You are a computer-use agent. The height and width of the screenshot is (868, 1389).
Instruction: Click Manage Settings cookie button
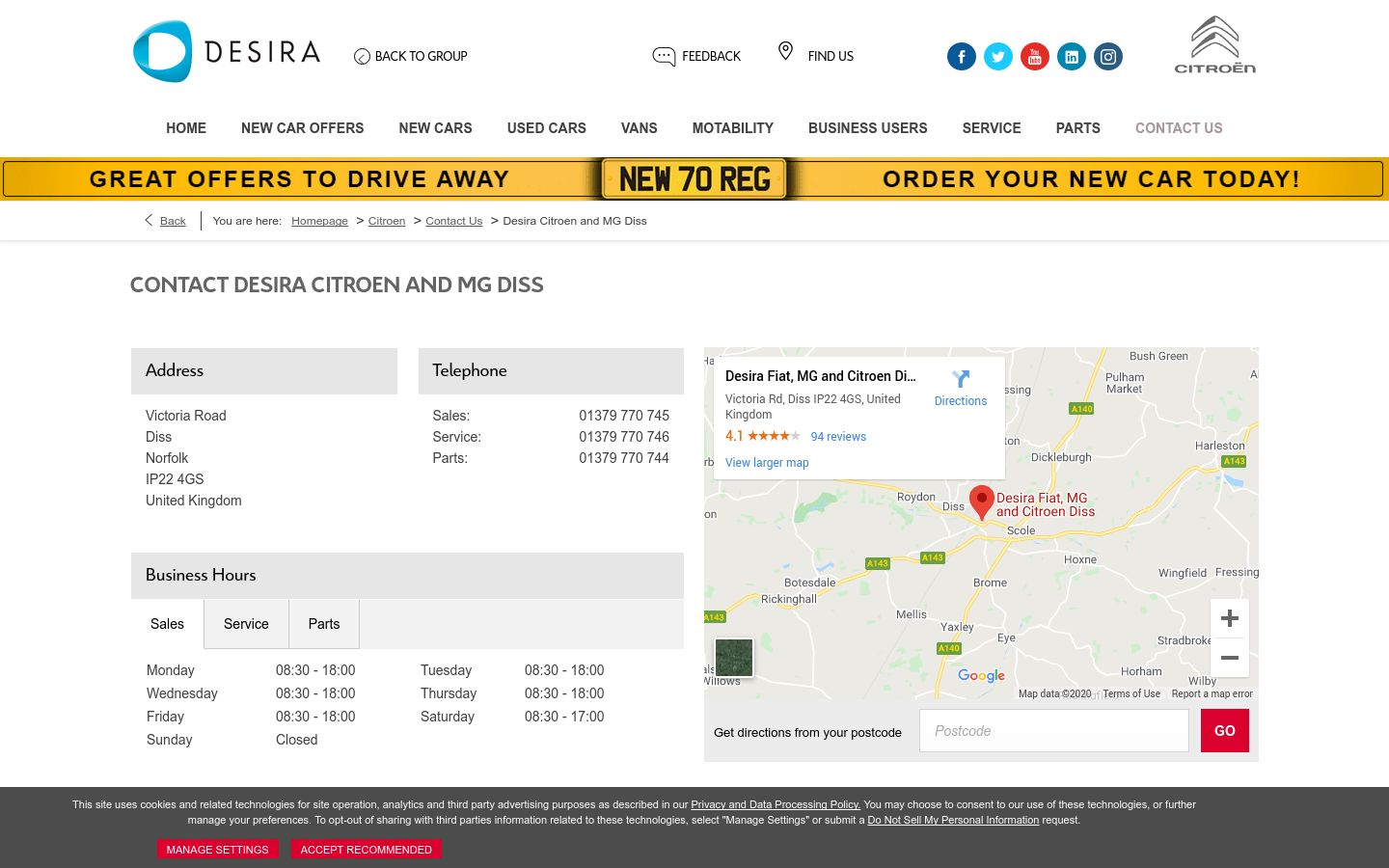coord(217,850)
